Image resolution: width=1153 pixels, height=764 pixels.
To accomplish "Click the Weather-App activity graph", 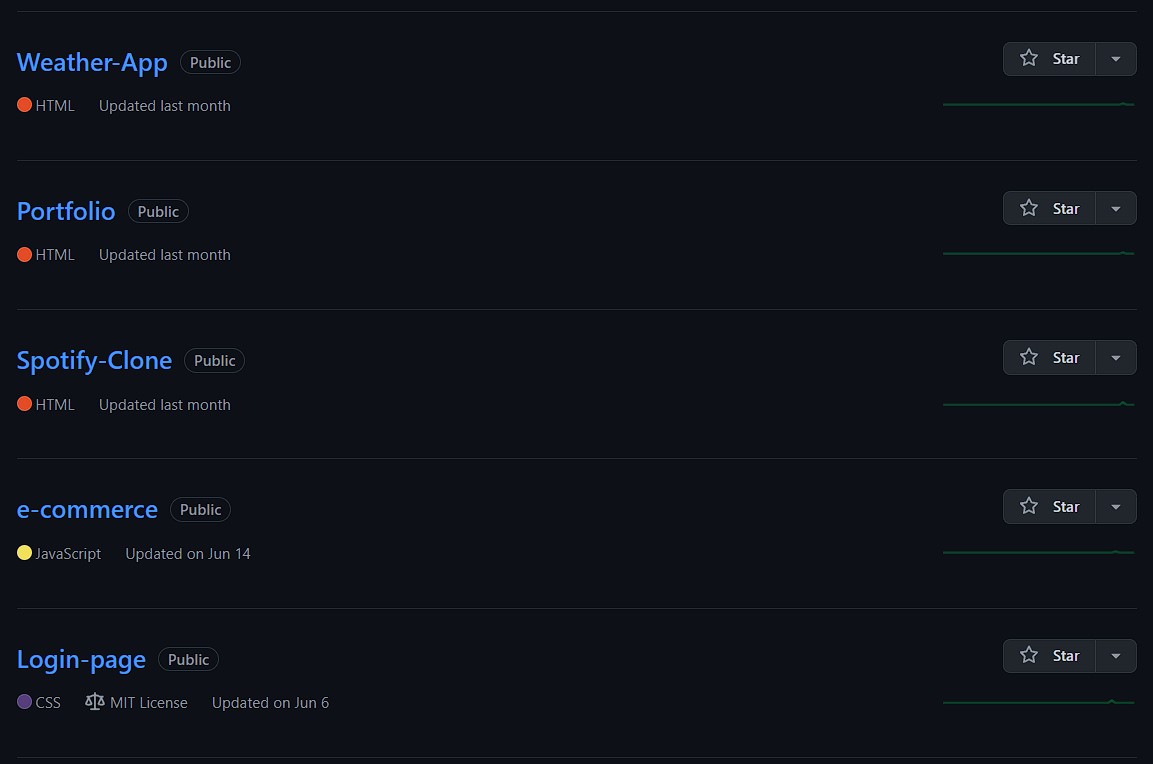I will pos(1038,104).
